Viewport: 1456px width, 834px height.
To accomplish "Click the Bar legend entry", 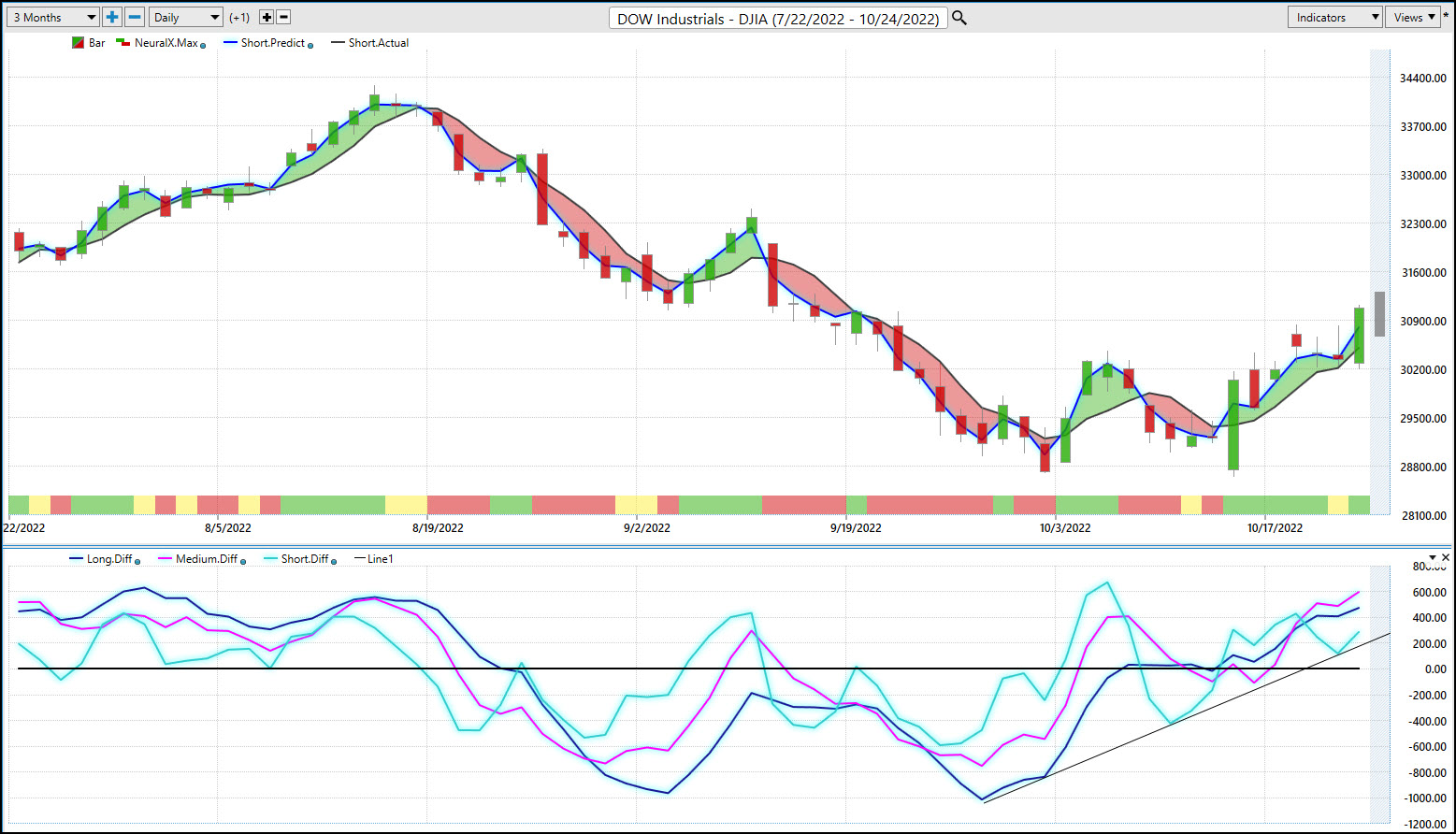I will [89, 43].
